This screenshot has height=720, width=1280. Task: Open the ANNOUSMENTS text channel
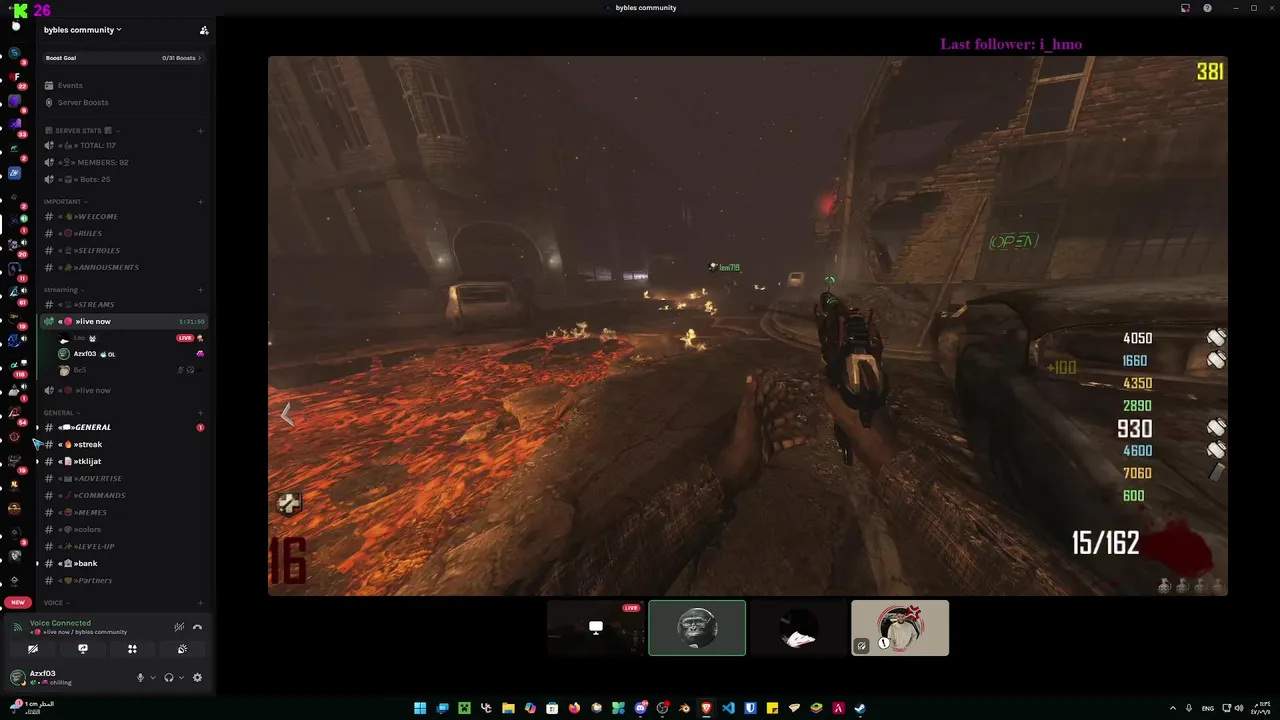tap(124, 267)
